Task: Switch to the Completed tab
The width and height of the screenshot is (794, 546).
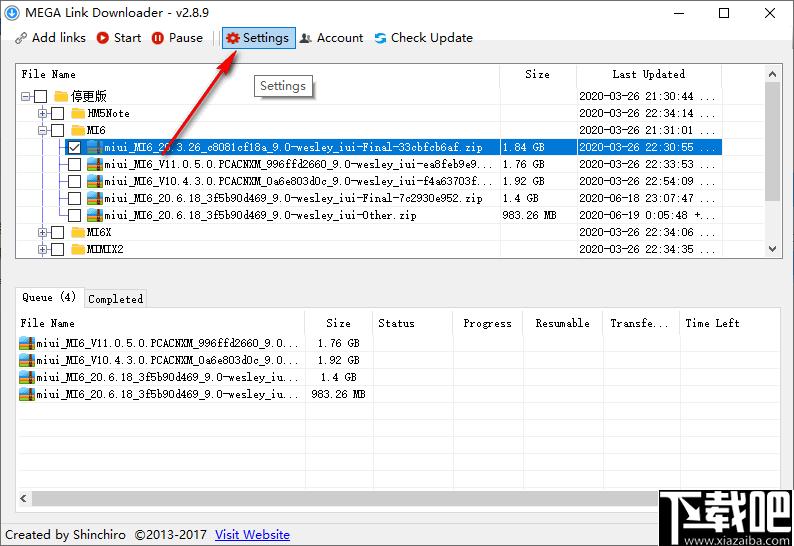Action: 115,299
